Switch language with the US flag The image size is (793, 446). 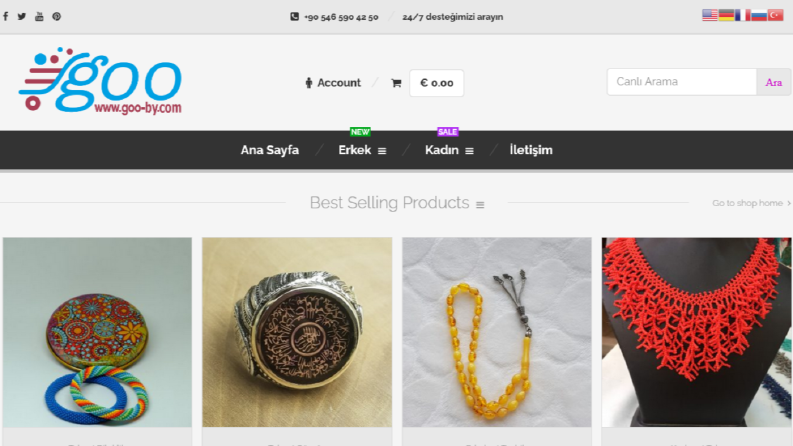tap(710, 15)
